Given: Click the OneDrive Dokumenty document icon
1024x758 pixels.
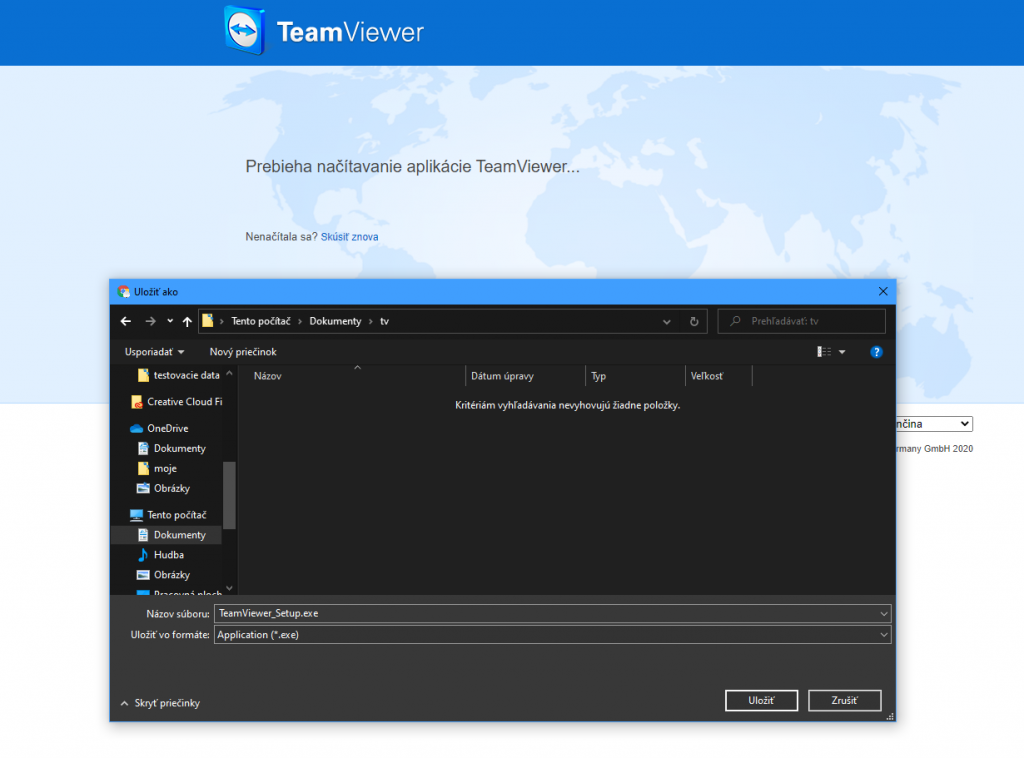Looking at the screenshot, I should click(x=143, y=449).
